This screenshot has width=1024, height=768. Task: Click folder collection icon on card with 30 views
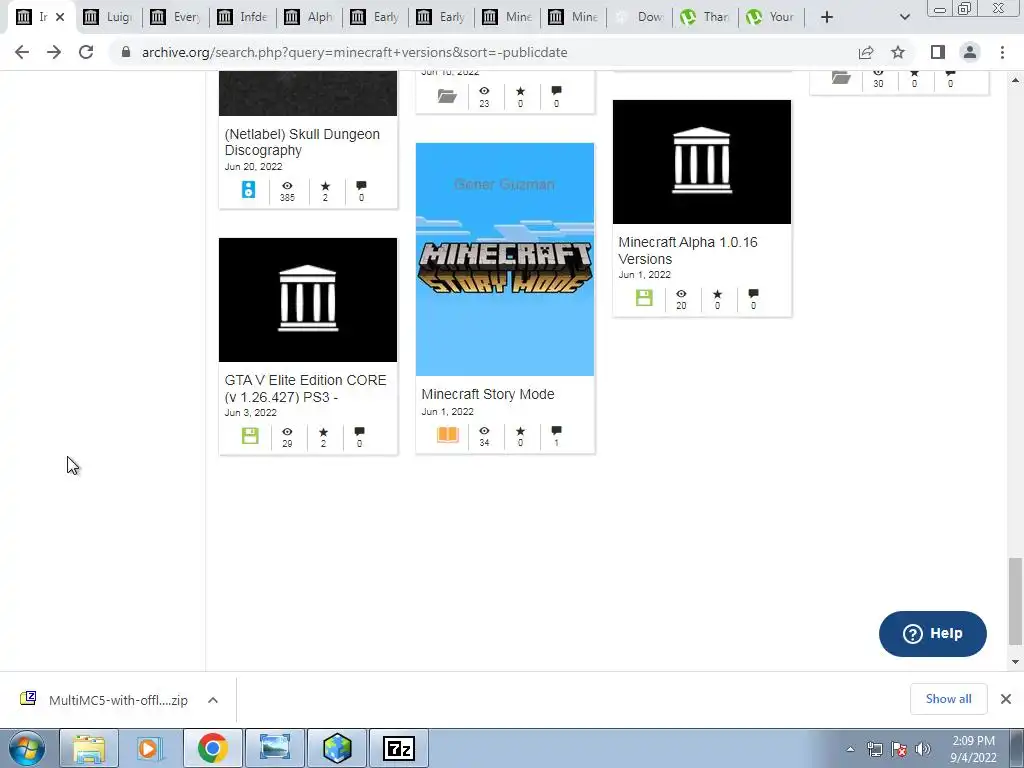point(841,78)
